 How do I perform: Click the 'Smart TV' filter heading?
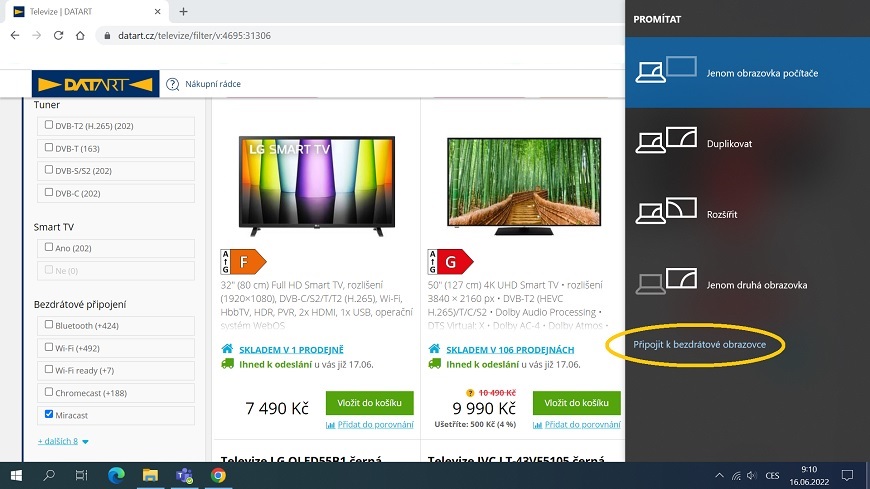tap(53, 226)
